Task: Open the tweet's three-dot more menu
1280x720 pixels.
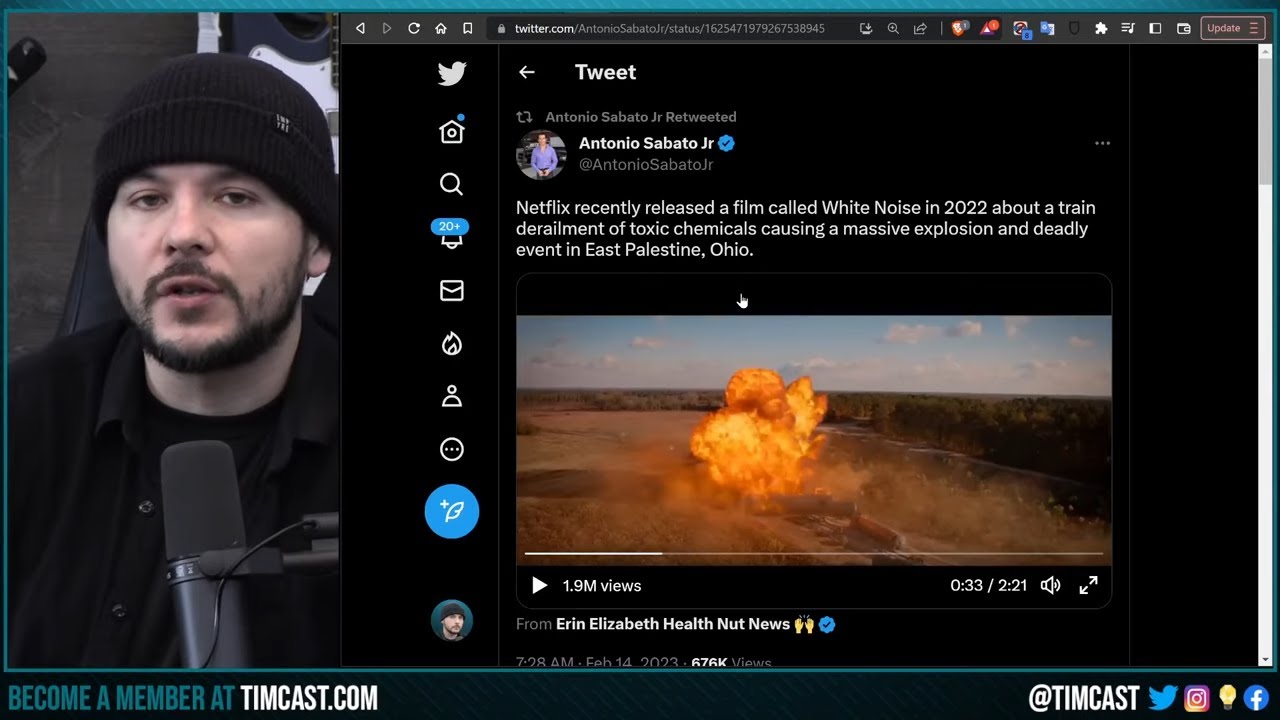Action: 1102,143
